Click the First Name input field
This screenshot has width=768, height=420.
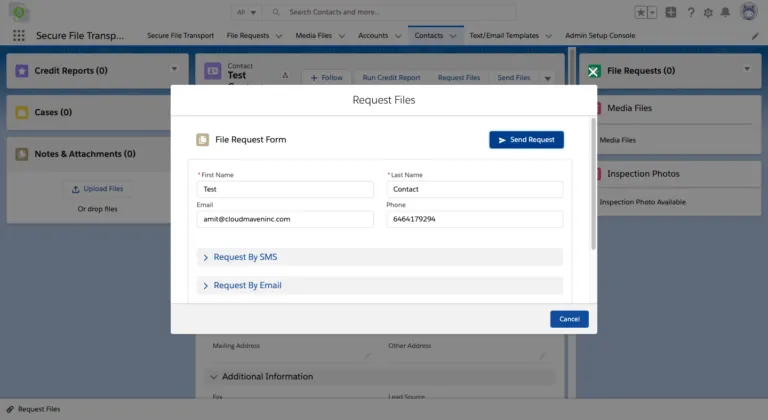point(285,189)
